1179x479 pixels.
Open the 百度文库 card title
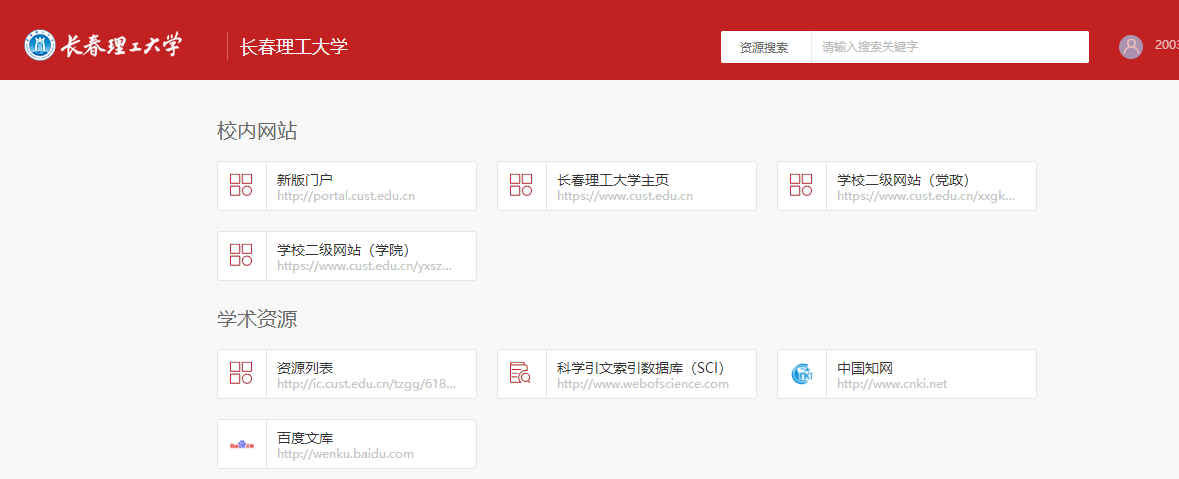305,438
